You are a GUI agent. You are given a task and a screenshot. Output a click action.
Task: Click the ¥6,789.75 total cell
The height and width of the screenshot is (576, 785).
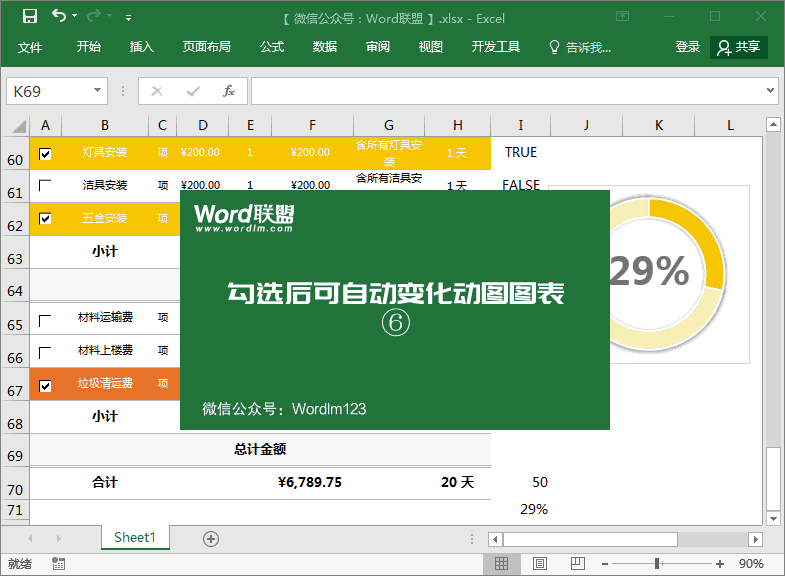click(x=310, y=482)
